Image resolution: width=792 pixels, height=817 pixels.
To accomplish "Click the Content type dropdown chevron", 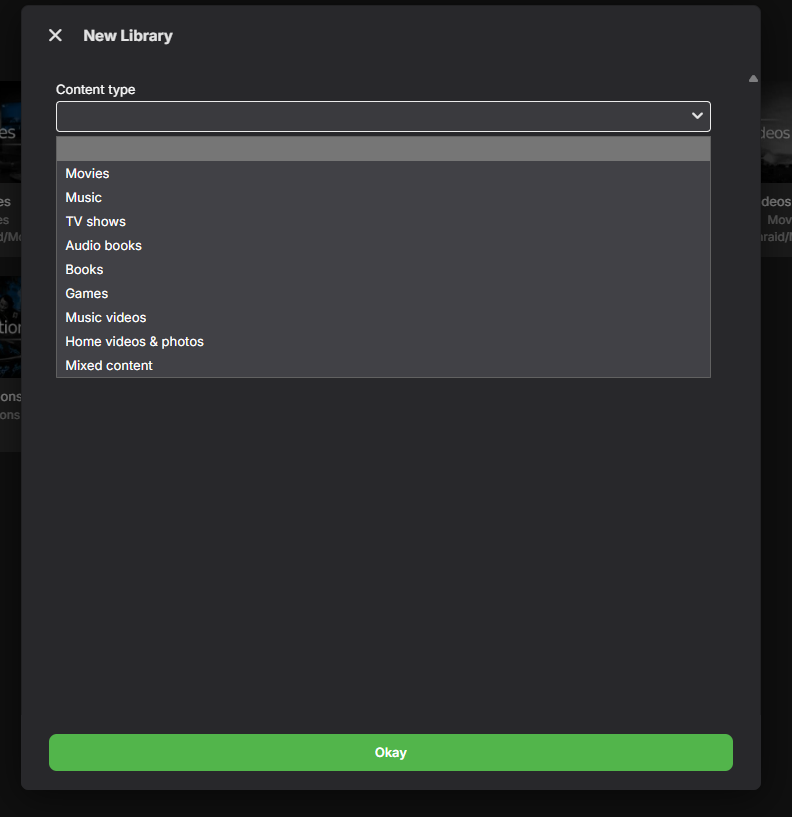I will pos(697,116).
